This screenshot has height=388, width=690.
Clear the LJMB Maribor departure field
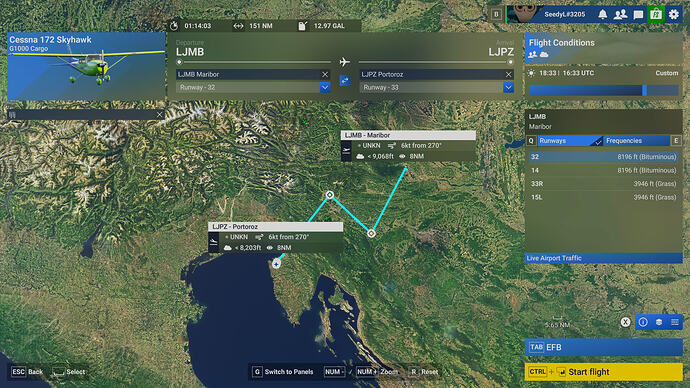click(325, 74)
